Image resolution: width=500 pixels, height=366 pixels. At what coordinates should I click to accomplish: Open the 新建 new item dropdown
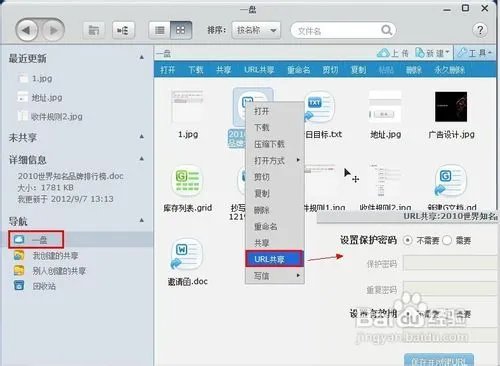432,53
